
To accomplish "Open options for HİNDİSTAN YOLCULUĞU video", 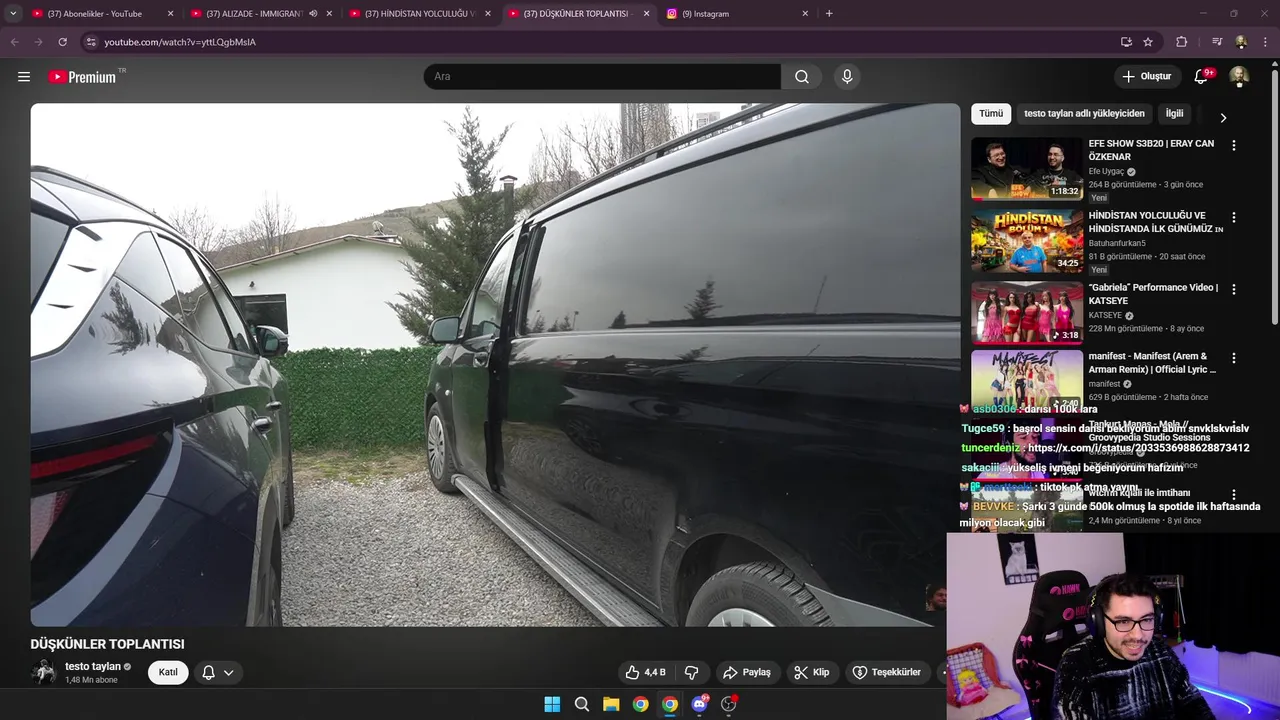I will point(1233,217).
